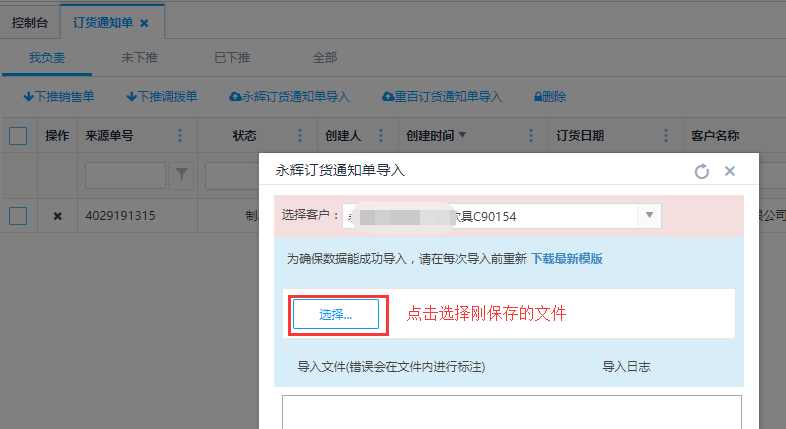Viewport: 786px width, 429px height.
Task: Click the delete x icon in row 4029191315
Action: click(x=57, y=216)
